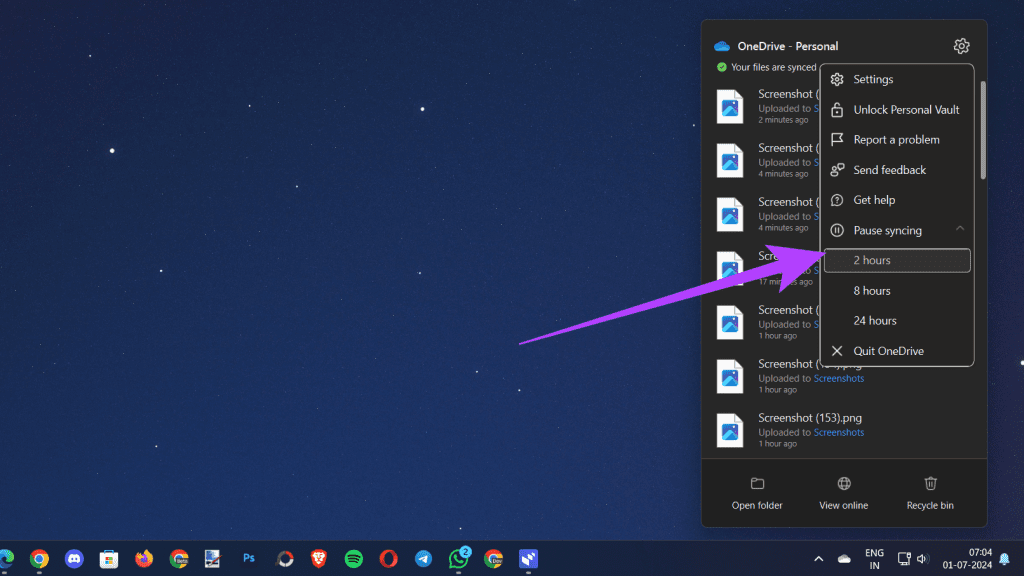Click View online in OneDrive flyout
Viewport: 1024px width, 576px height.
843,492
